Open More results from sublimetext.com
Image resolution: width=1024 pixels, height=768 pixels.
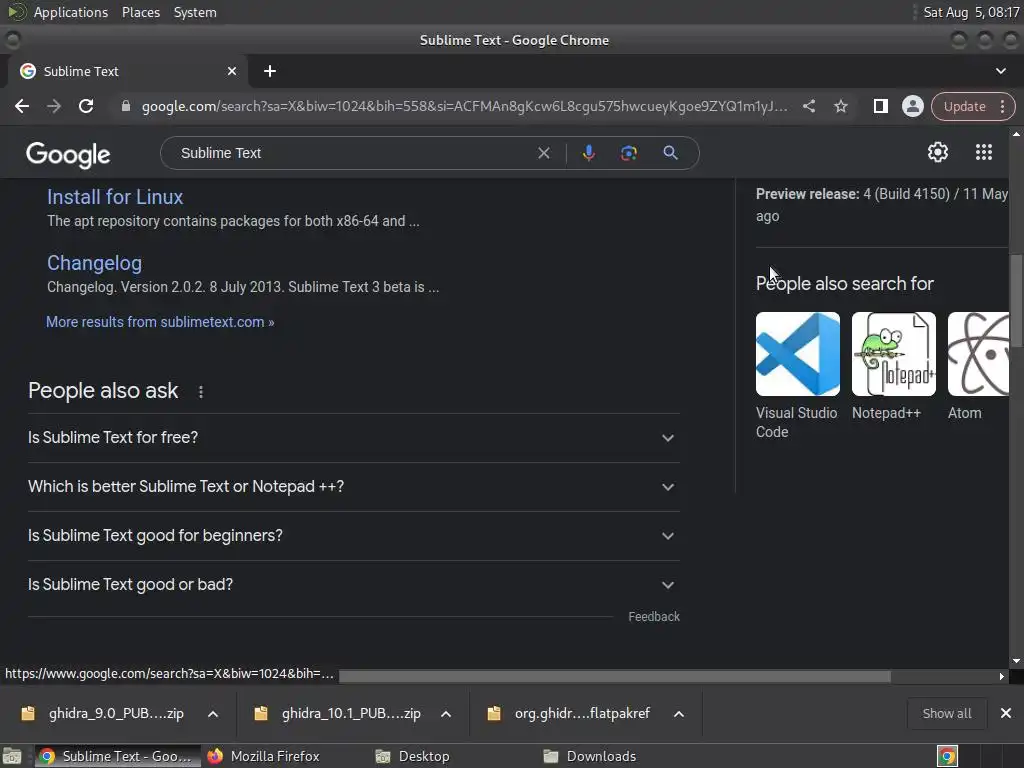(x=160, y=322)
